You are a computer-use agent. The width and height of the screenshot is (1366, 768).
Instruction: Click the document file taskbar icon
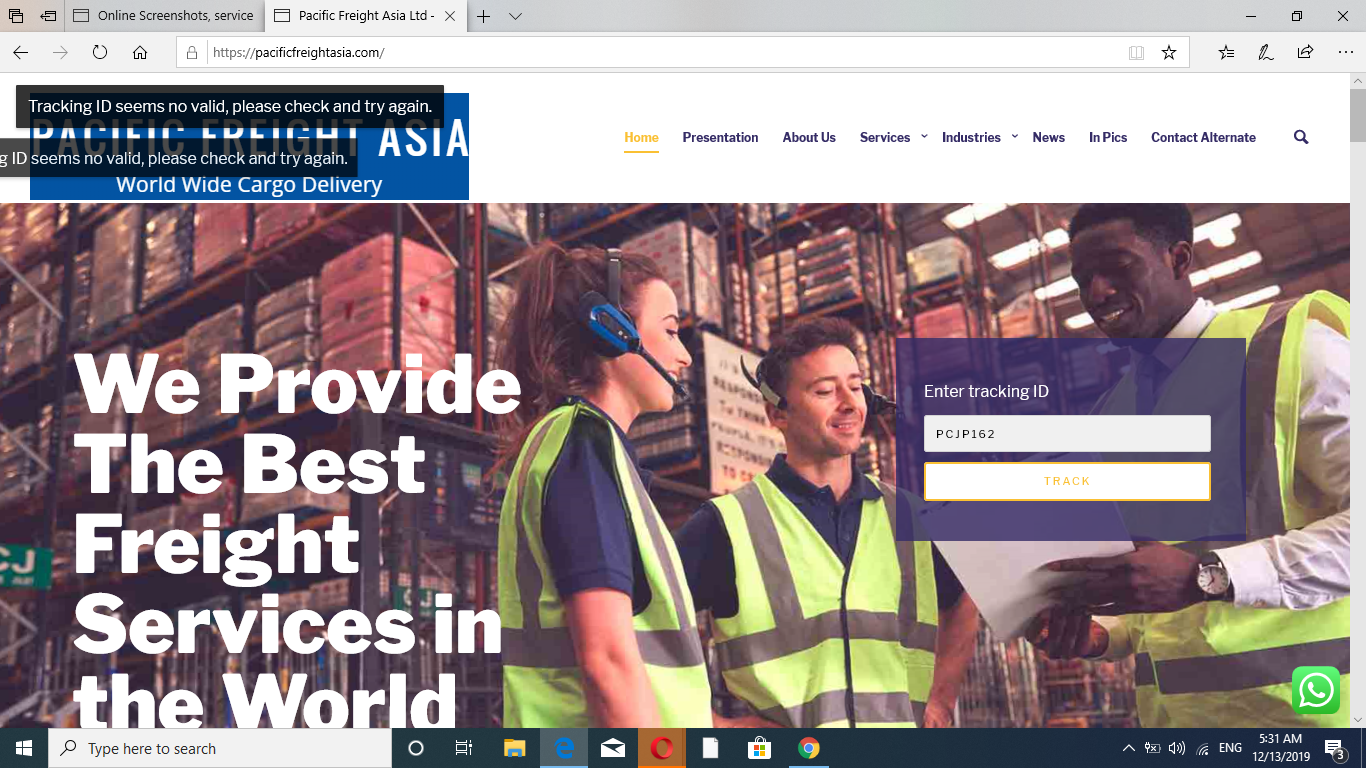click(x=710, y=748)
